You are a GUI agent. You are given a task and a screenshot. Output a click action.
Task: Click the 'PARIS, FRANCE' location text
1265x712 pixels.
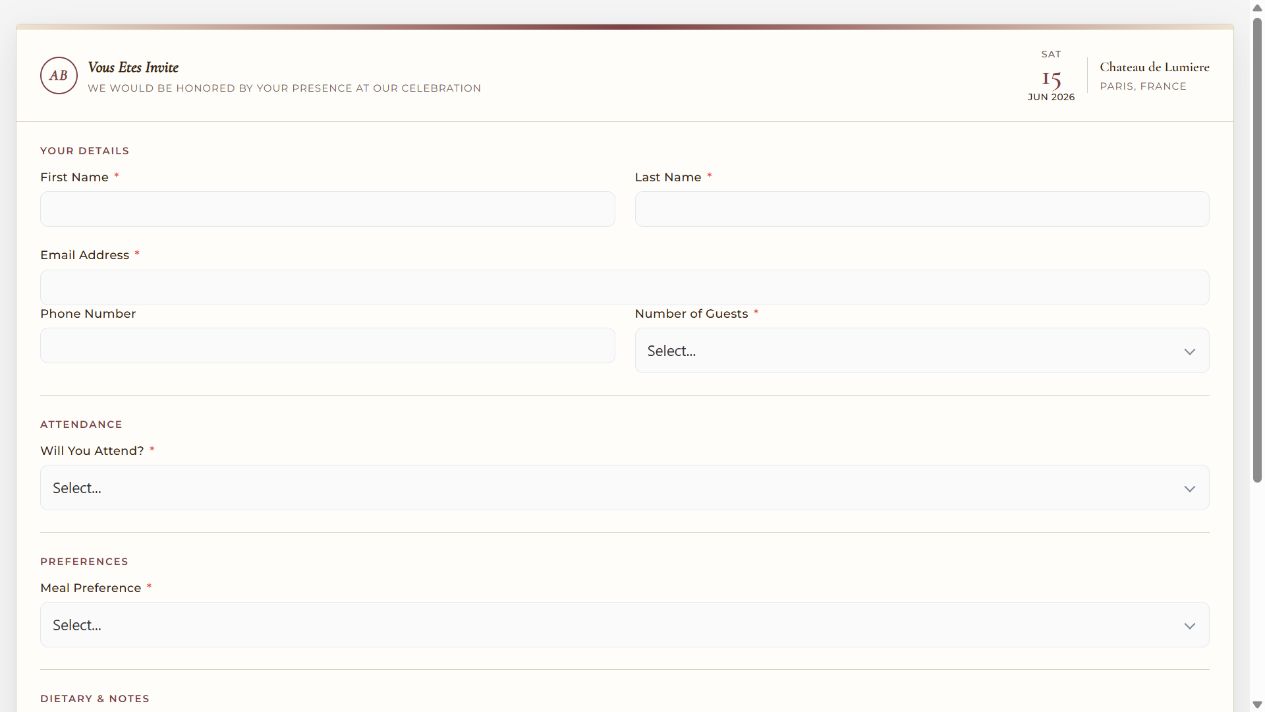(x=1143, y=86)
